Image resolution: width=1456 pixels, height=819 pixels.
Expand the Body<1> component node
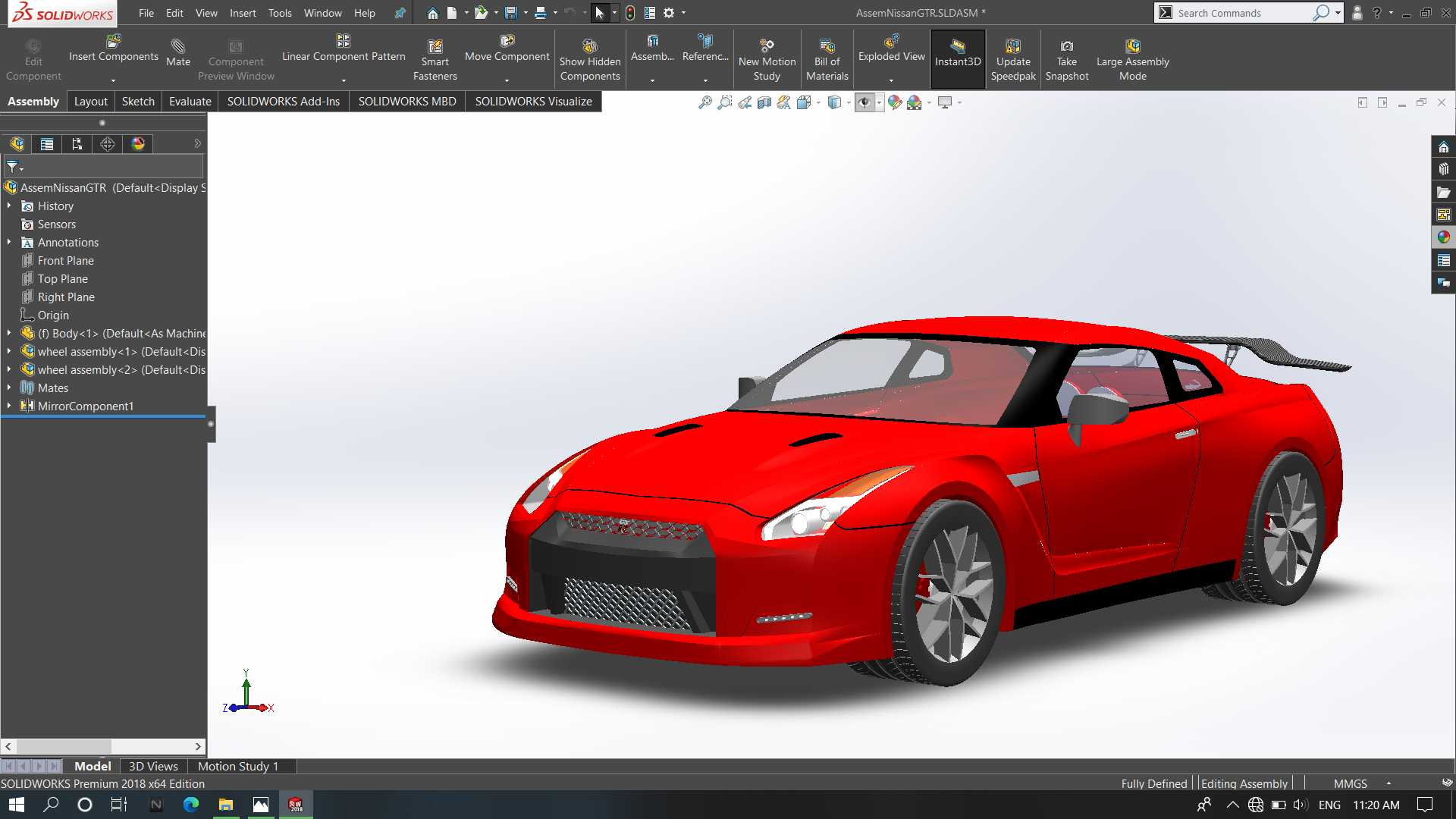9,333
